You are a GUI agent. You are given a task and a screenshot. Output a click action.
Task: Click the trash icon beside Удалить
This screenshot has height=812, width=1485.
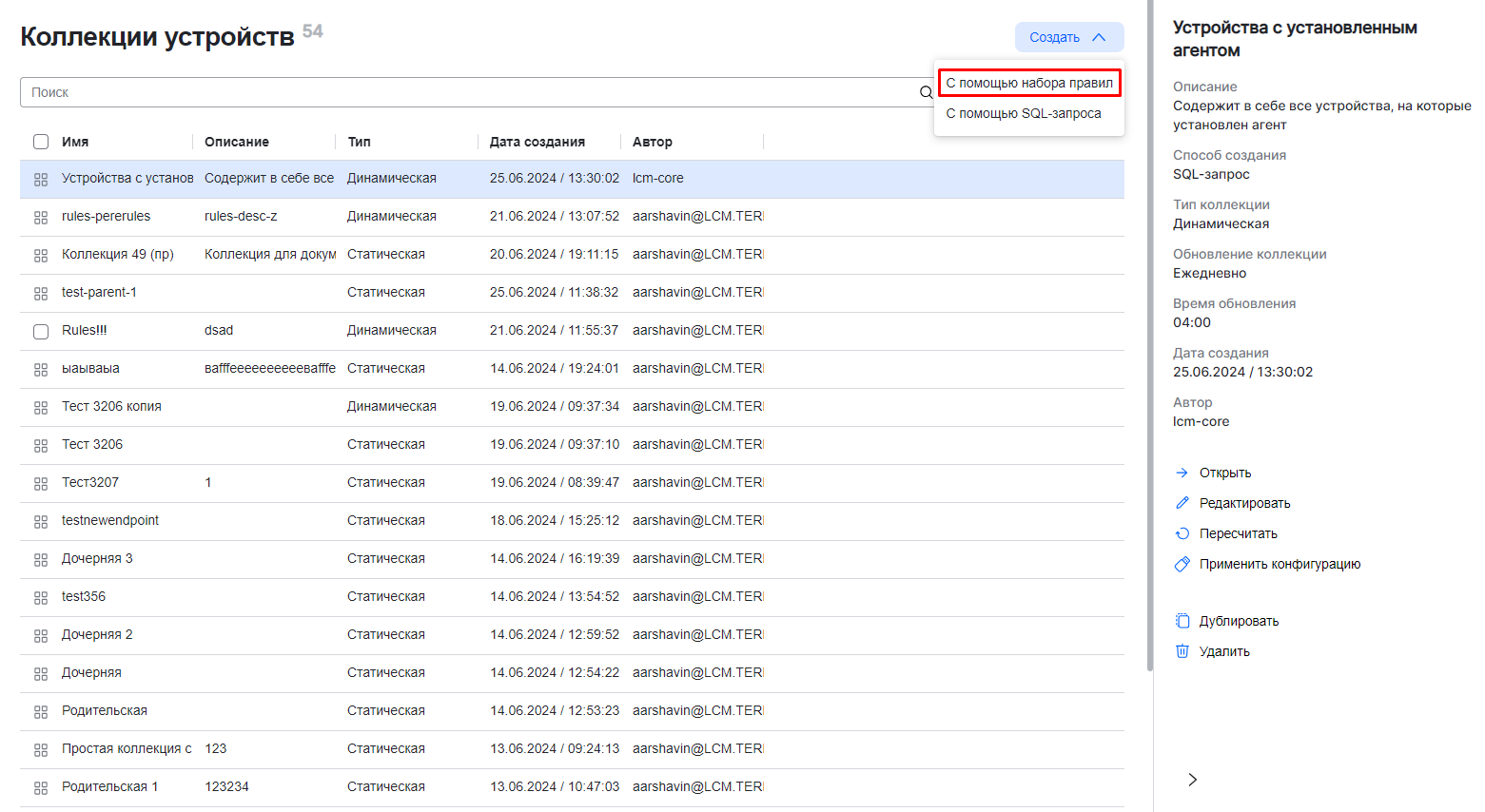pyautogui.click(x=1182, y=651)
